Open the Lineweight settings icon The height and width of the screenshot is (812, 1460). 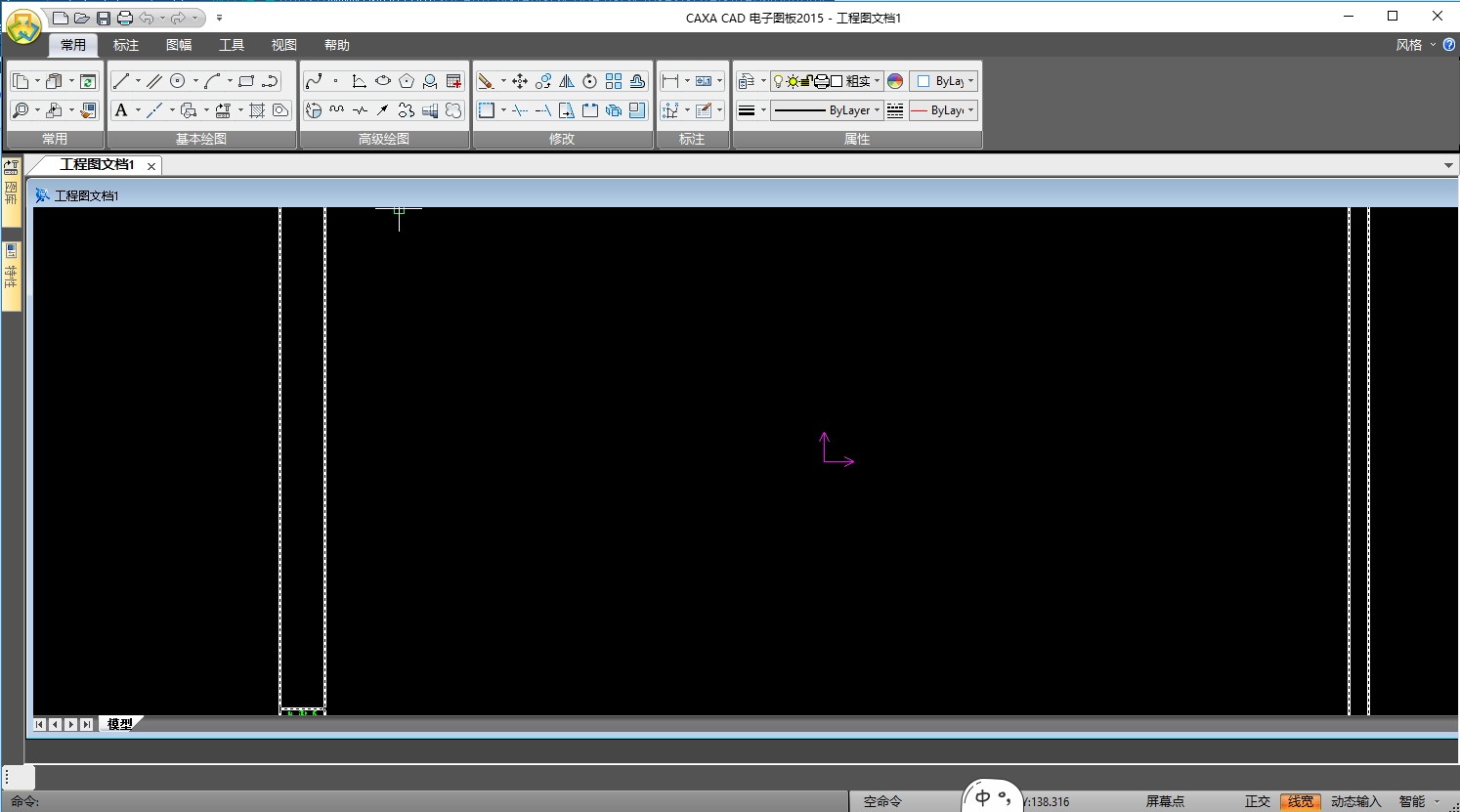coord(747,110)
